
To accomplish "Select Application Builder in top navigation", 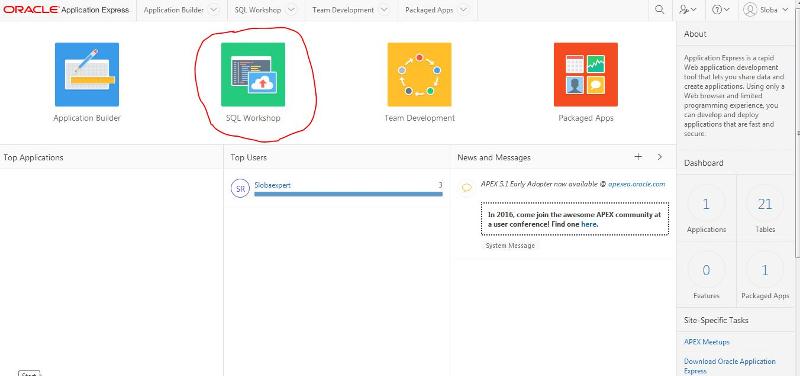I will pos(173,10).
